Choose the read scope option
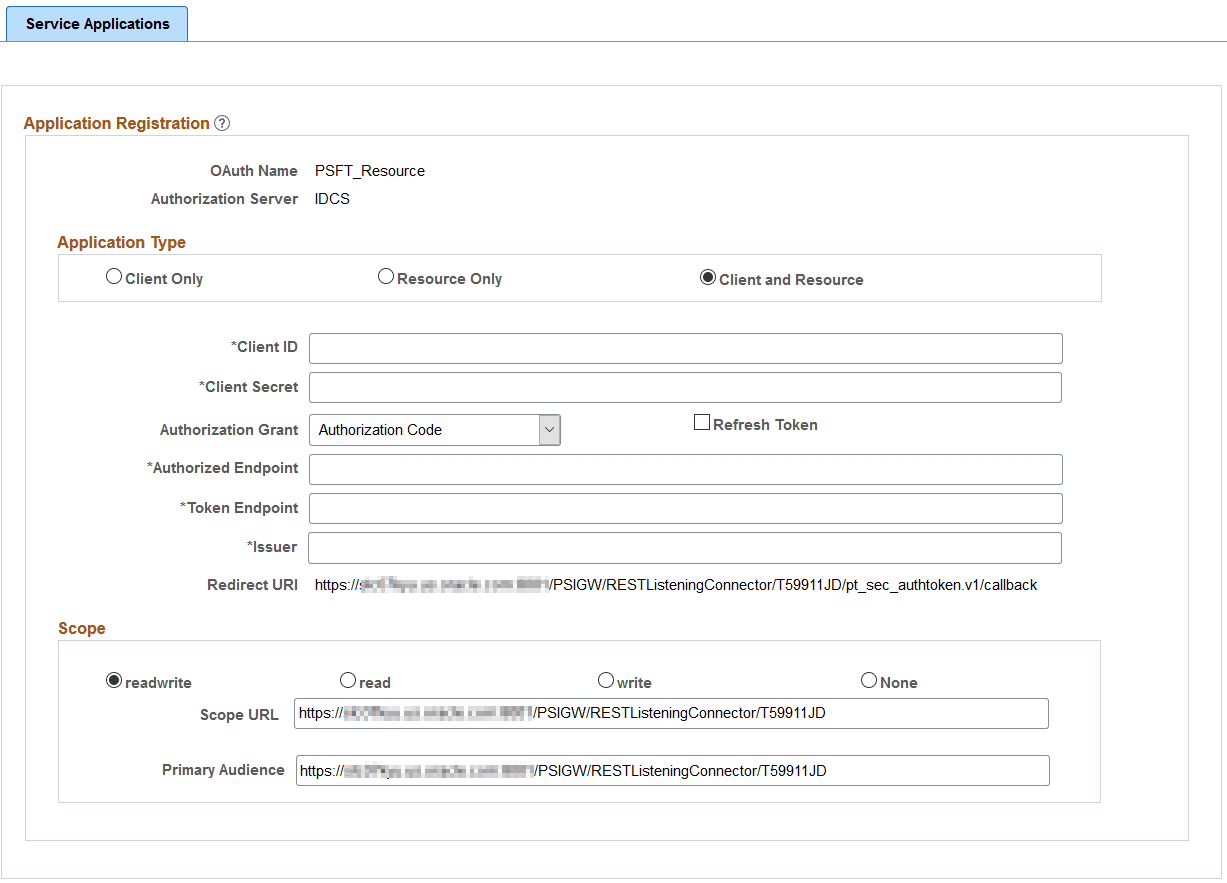 tap(347, 679)
